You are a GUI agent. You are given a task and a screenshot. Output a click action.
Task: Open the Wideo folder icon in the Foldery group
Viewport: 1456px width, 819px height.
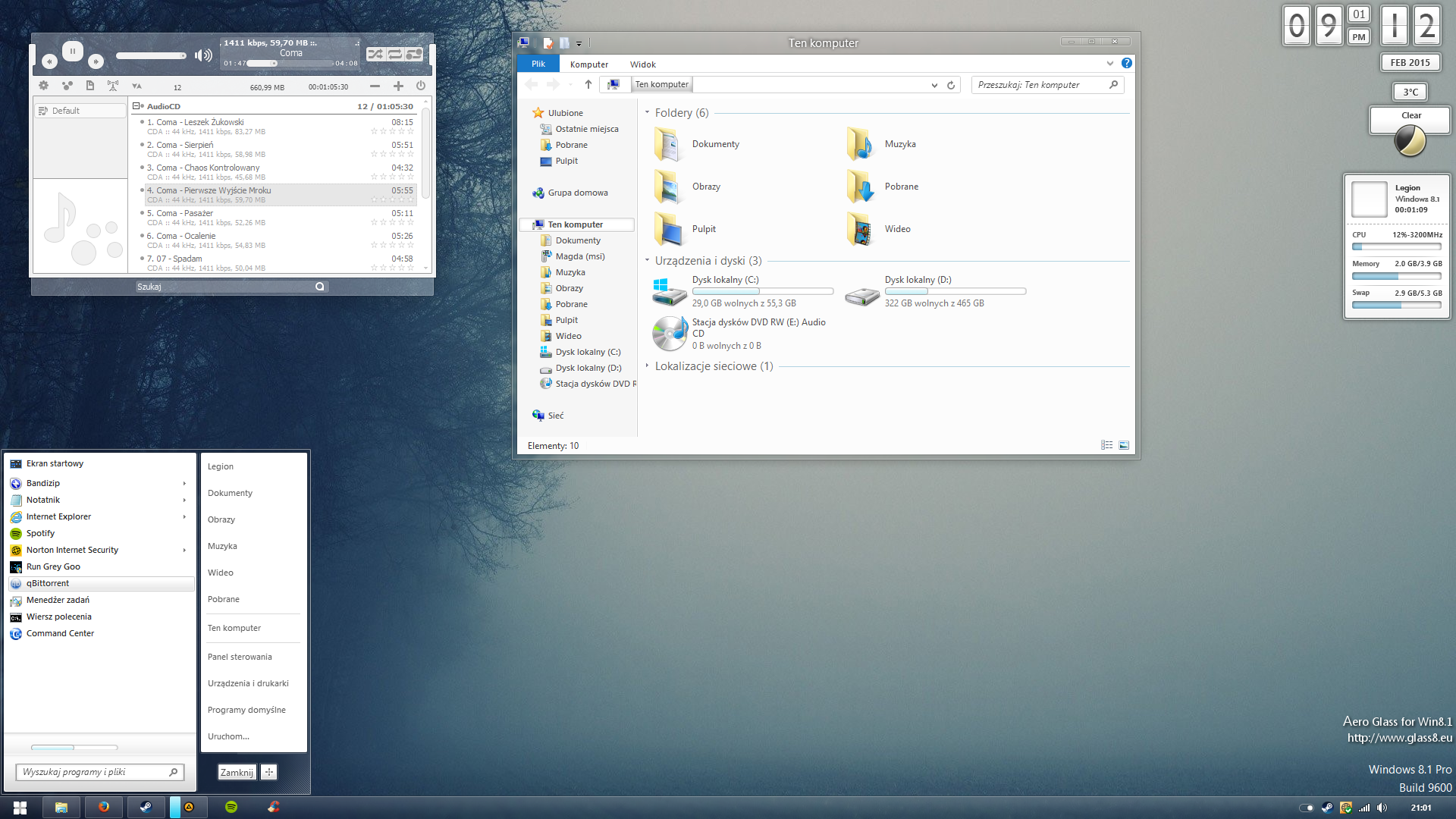(861, 229)
